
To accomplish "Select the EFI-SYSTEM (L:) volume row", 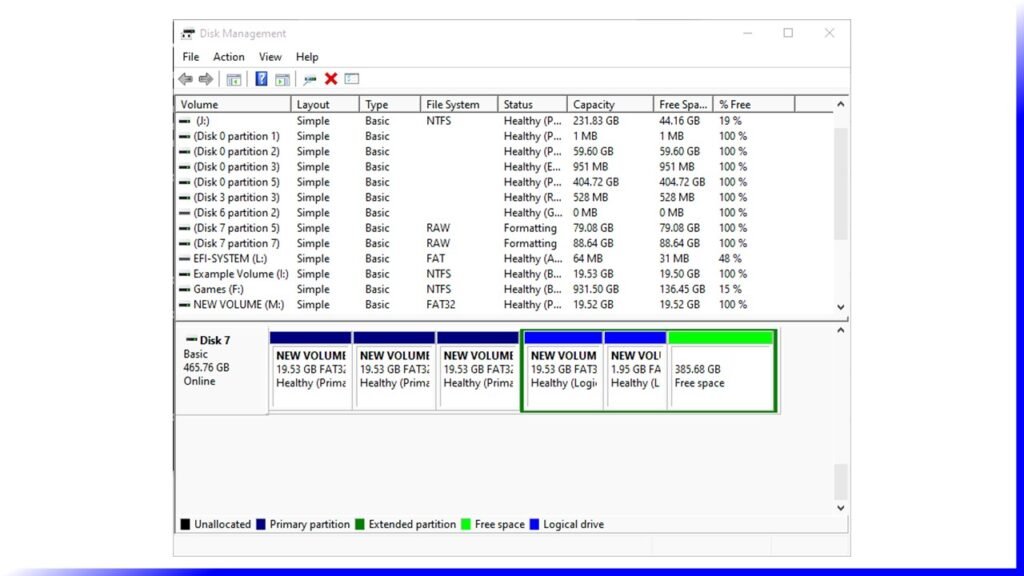I will (x=226, y=258).
